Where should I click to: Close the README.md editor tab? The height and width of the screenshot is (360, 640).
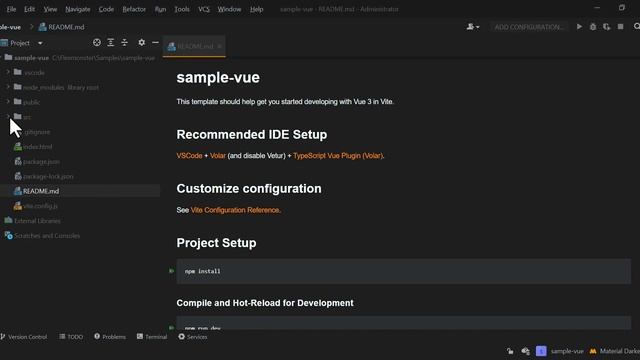coord(220,46)
